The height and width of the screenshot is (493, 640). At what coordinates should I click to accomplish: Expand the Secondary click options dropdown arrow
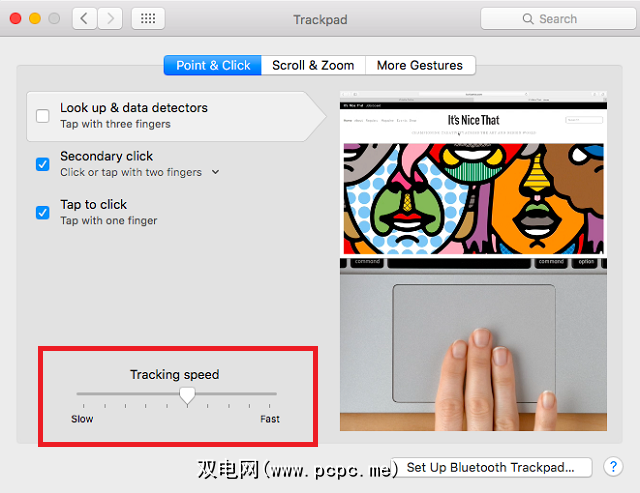click(x=216, y=172)
